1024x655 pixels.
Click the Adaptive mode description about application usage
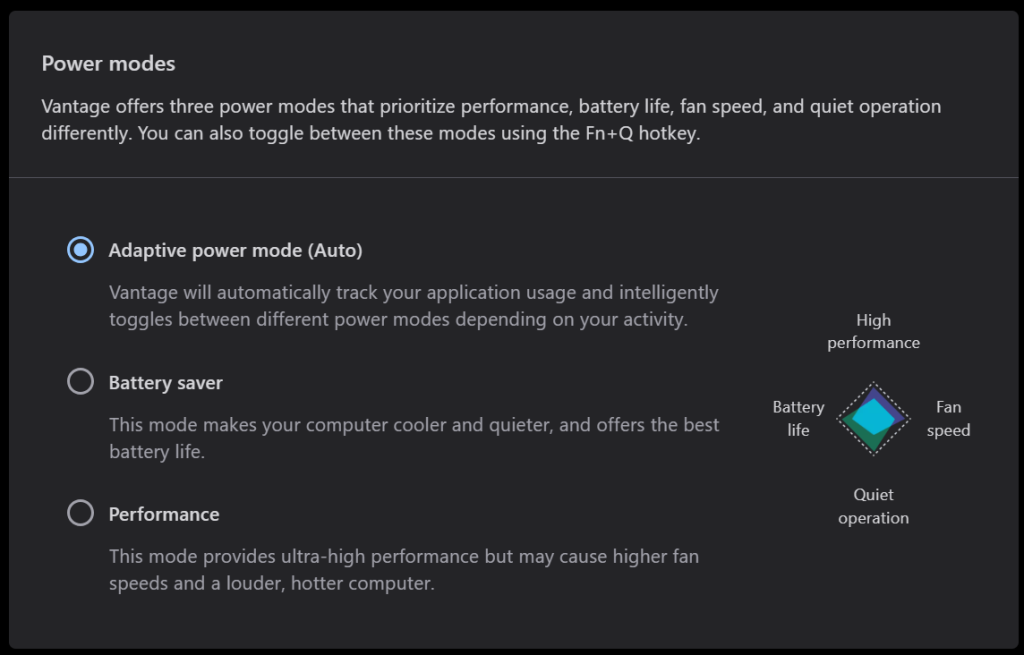(x=413, y=307)
